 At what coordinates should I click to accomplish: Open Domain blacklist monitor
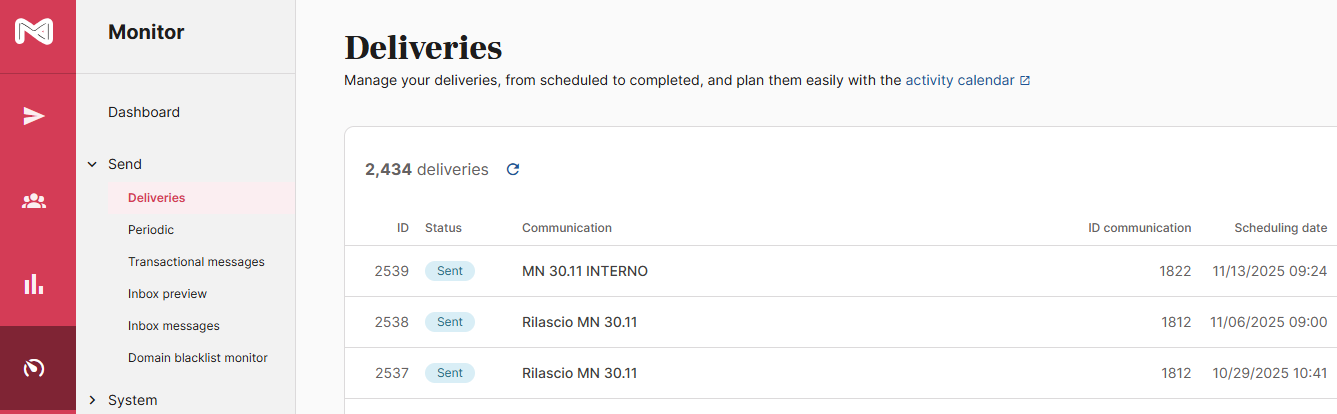(197, 358)
